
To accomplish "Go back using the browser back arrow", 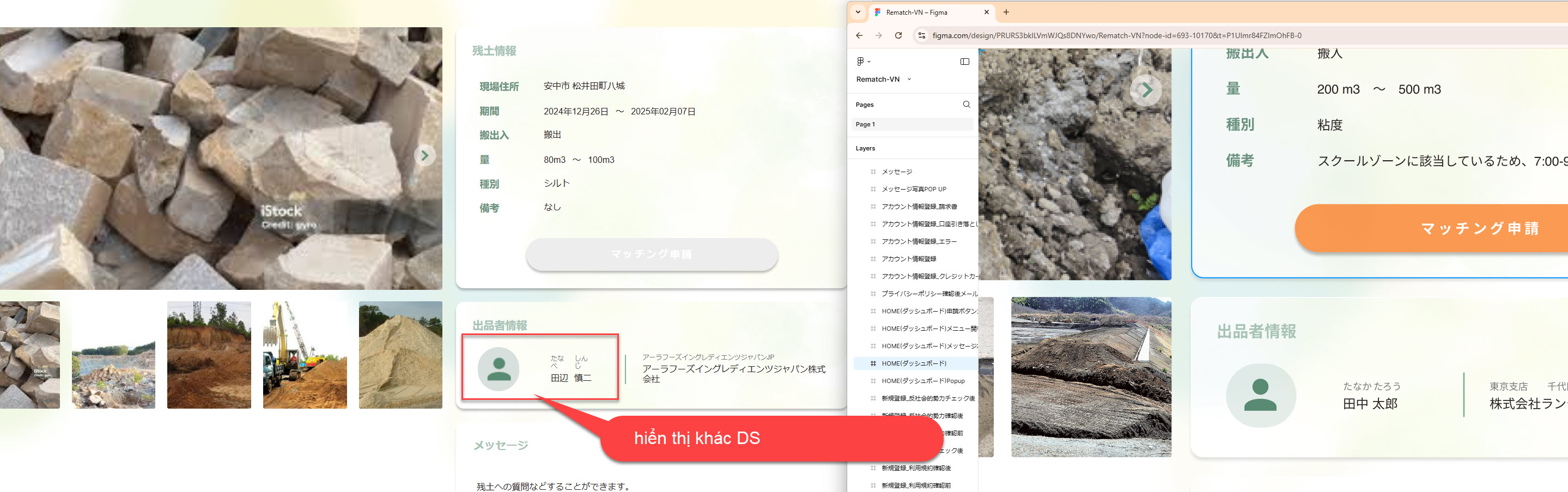I will point(859,36).
